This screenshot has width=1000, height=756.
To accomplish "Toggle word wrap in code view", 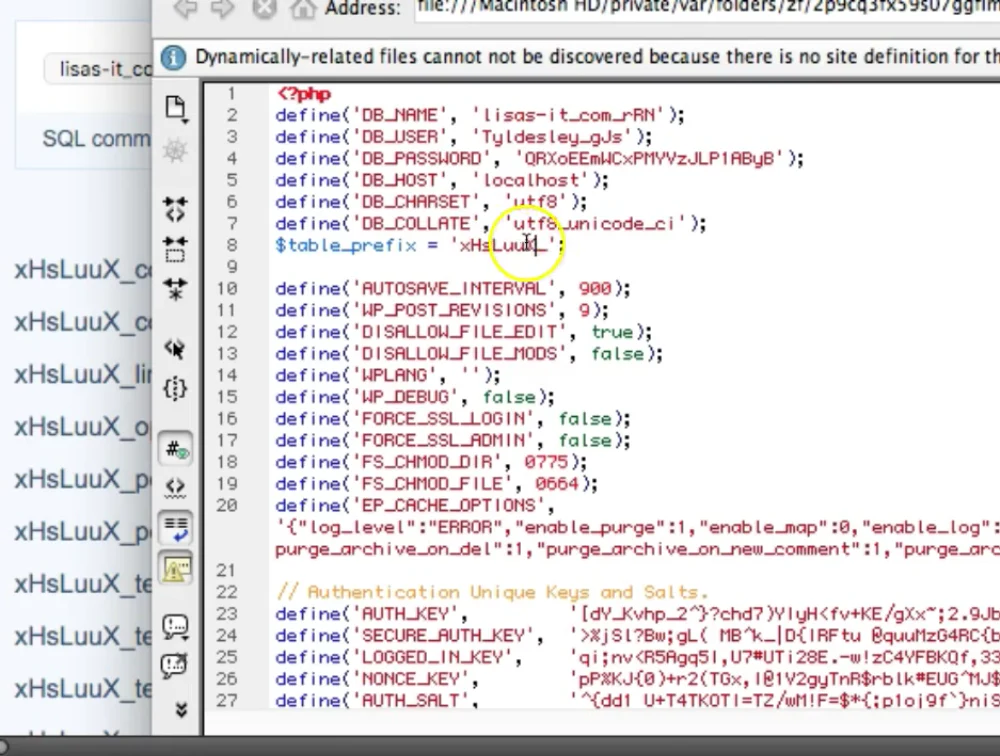I will [176, 528].
